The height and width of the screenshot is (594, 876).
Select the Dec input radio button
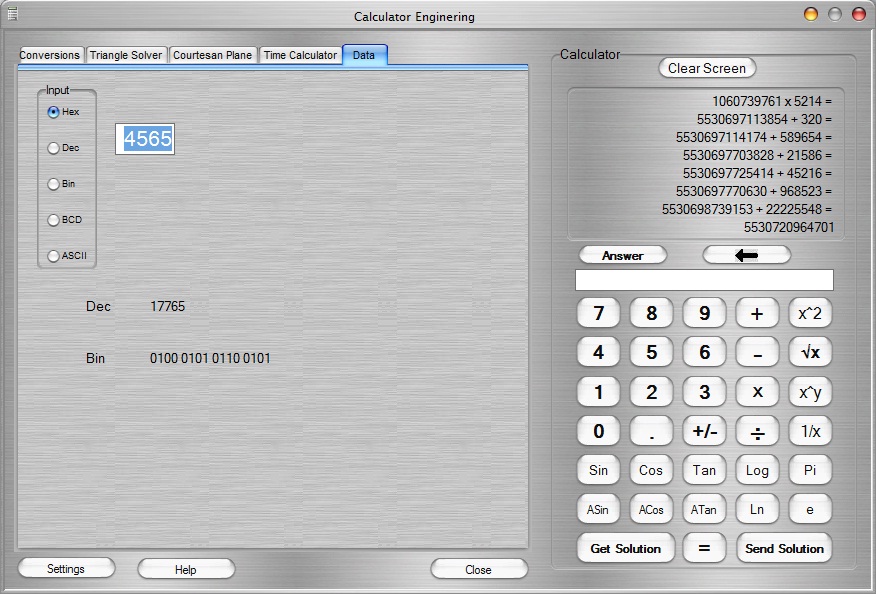(x=54, y=148)
